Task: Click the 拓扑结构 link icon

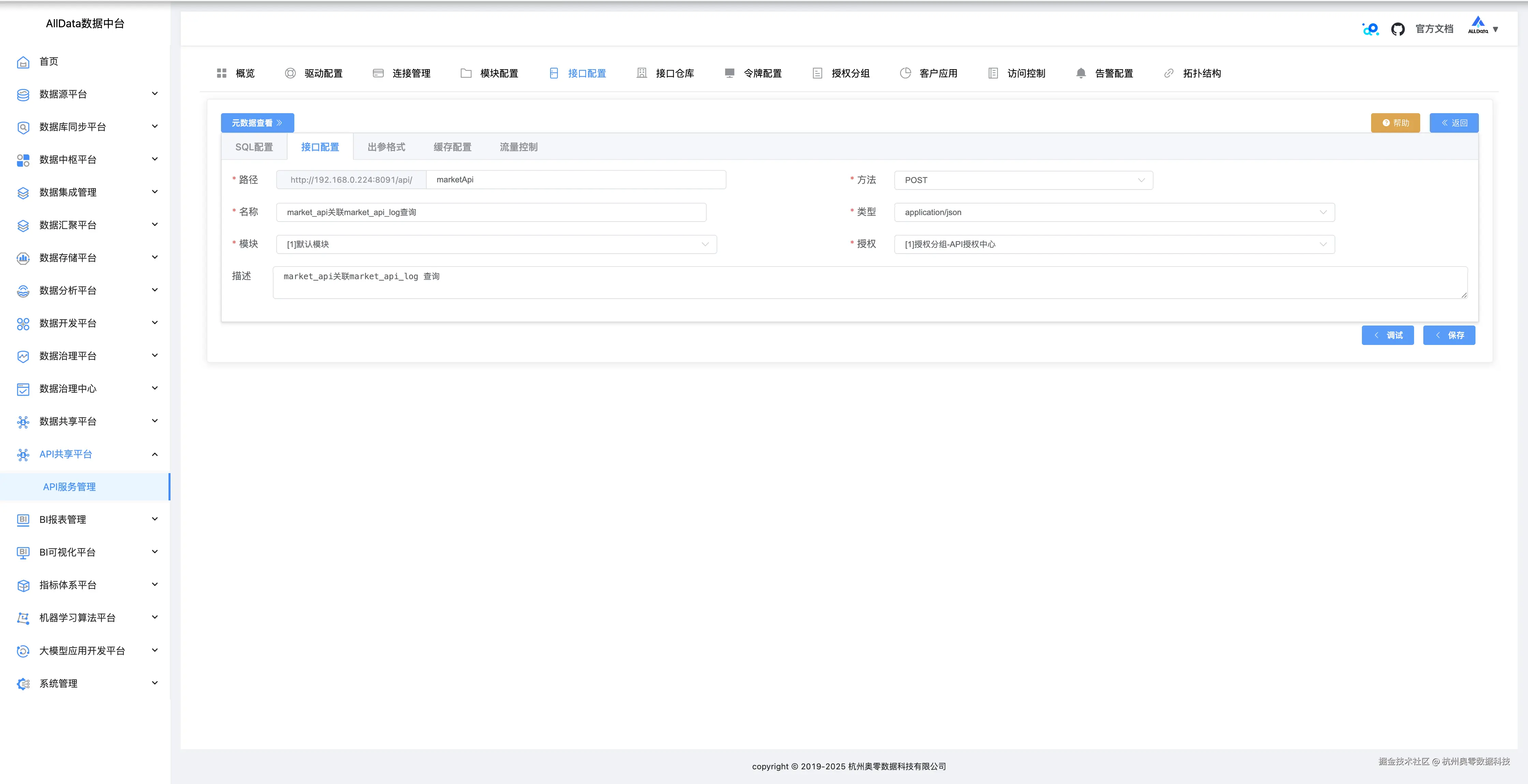Action: tap(1169, 73)
